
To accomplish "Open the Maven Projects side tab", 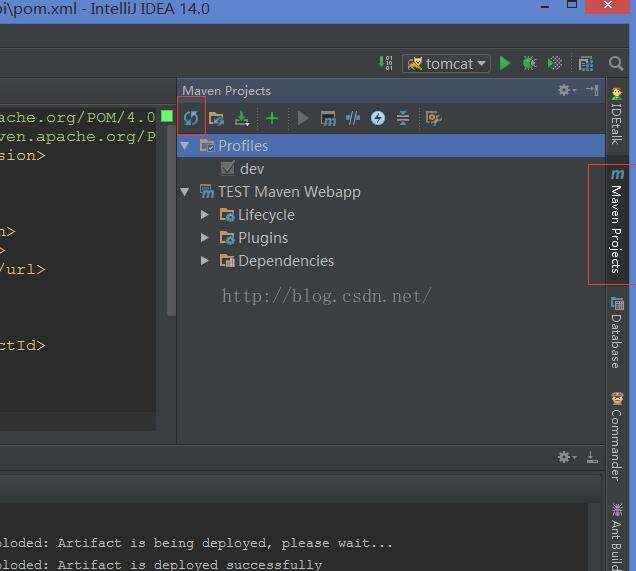I will (616, 224).
